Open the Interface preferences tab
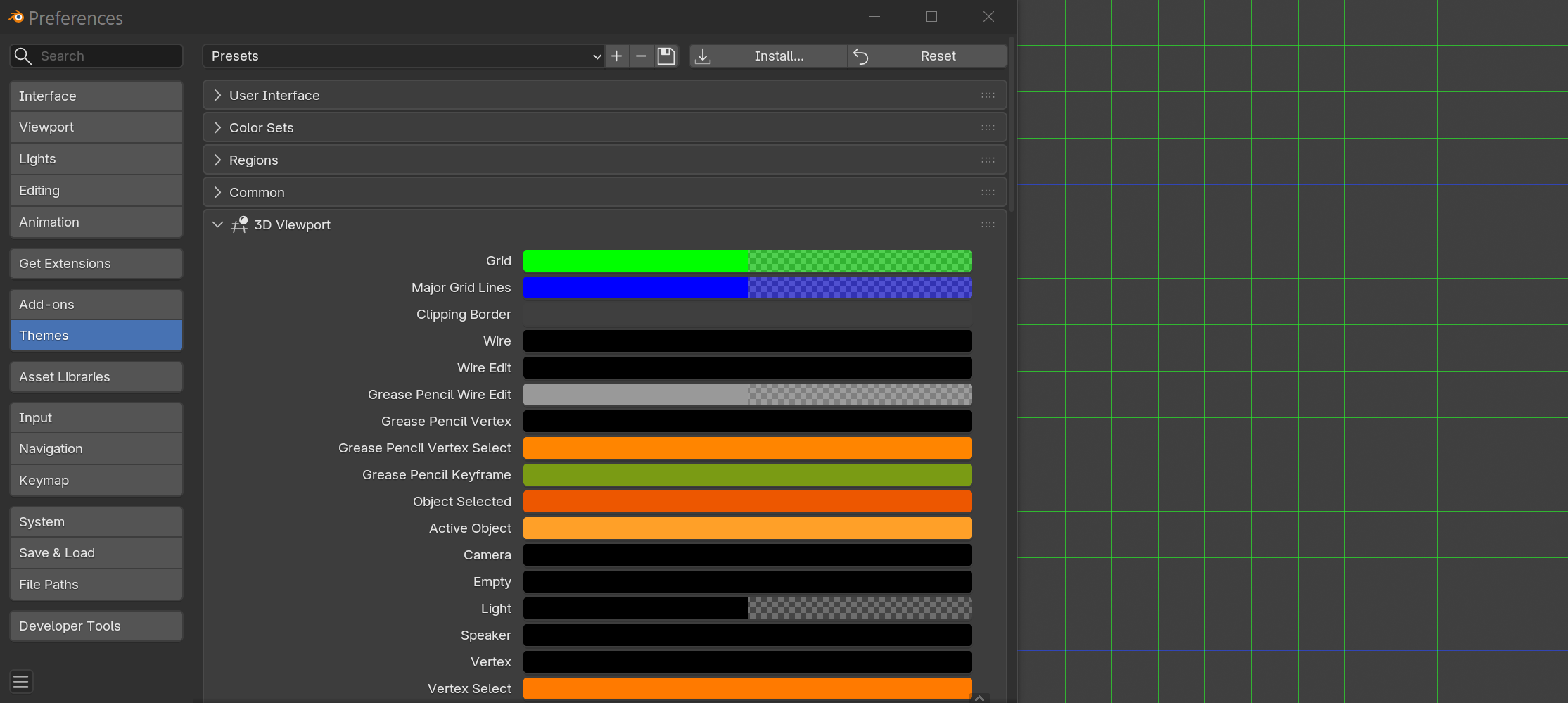The height and width of the screenshot is (703, 1568). click(x=96, y=96)
